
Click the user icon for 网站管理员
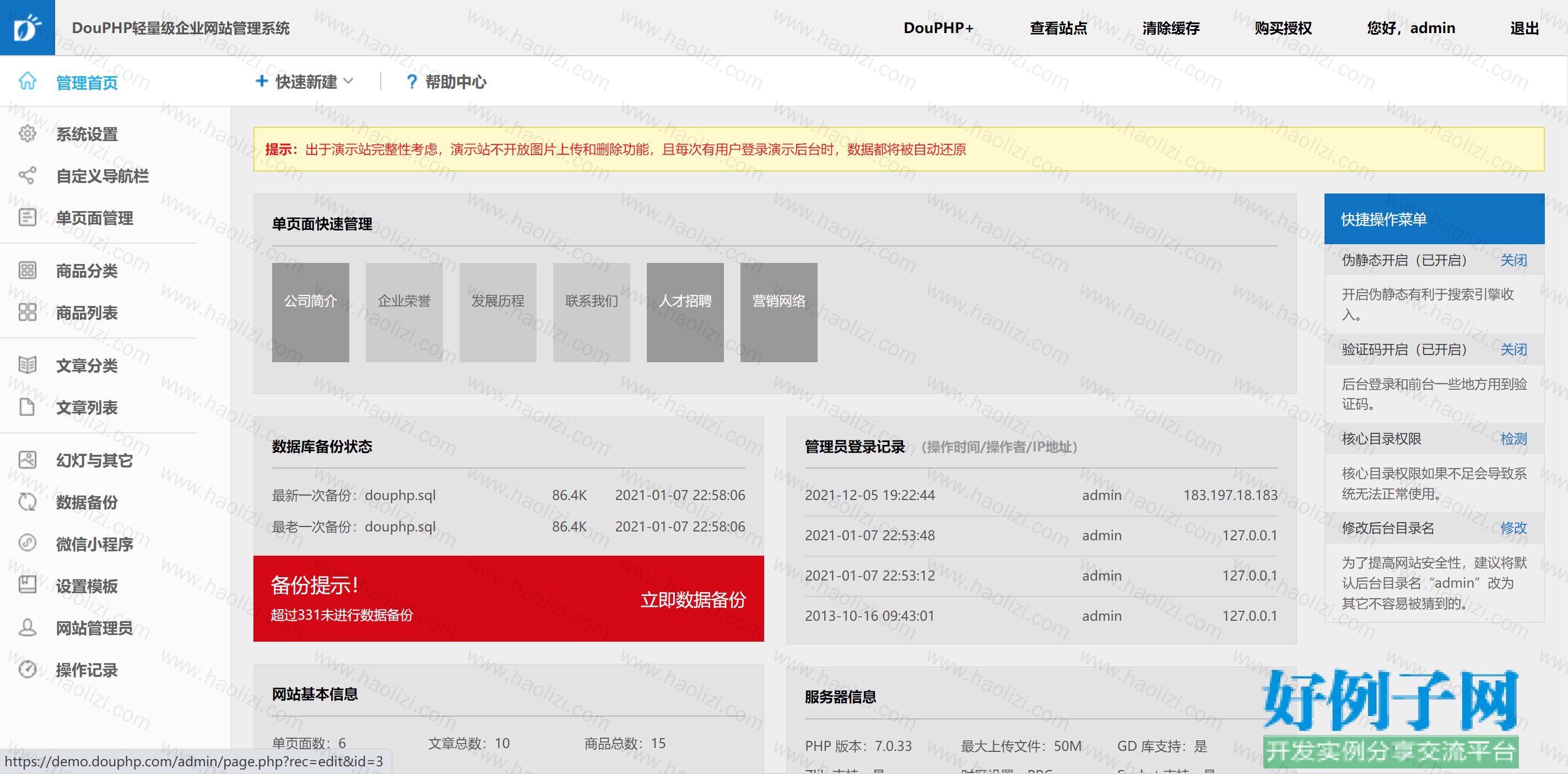(x=28, y=627)
